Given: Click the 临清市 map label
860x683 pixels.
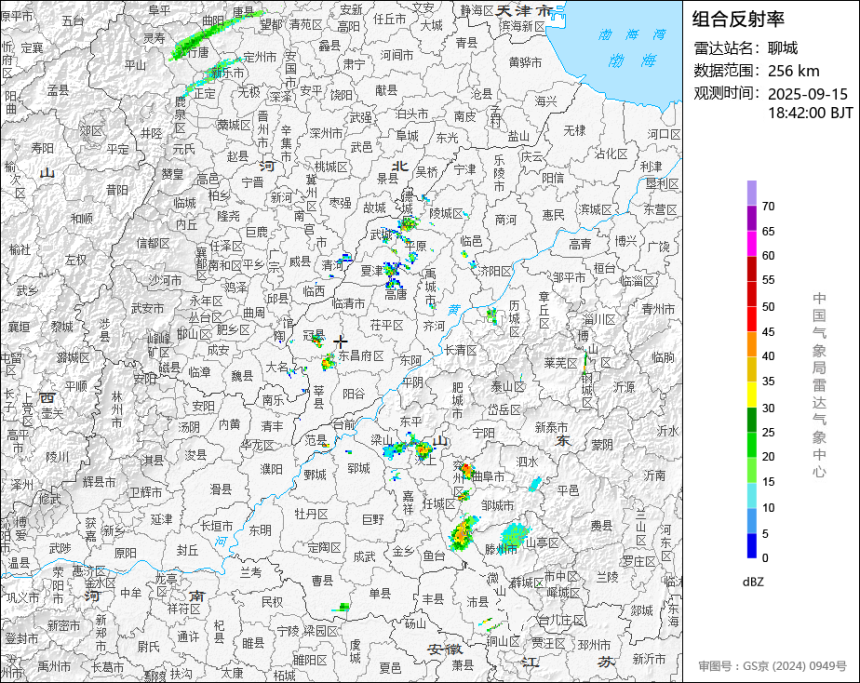Looking at the screenshot, I should 348,303.
